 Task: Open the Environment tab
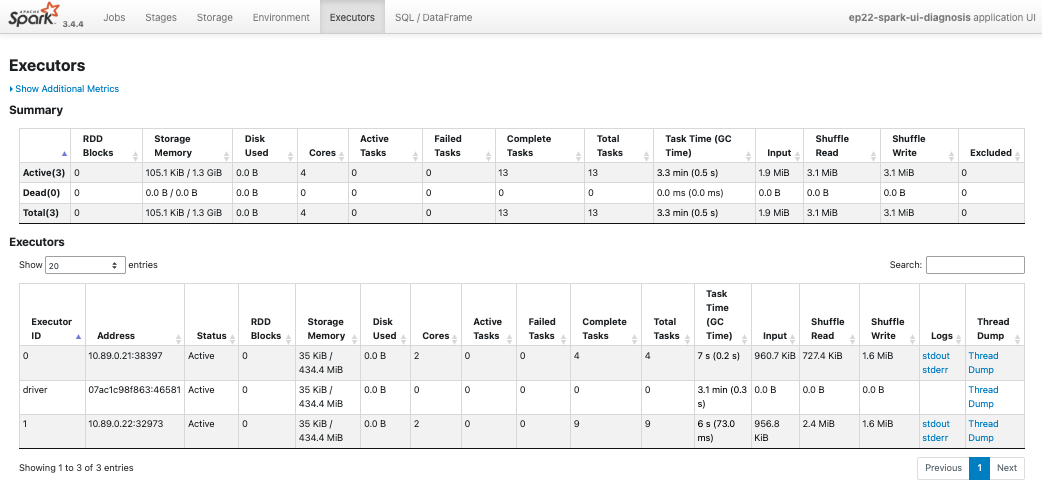tap(281, 17)
